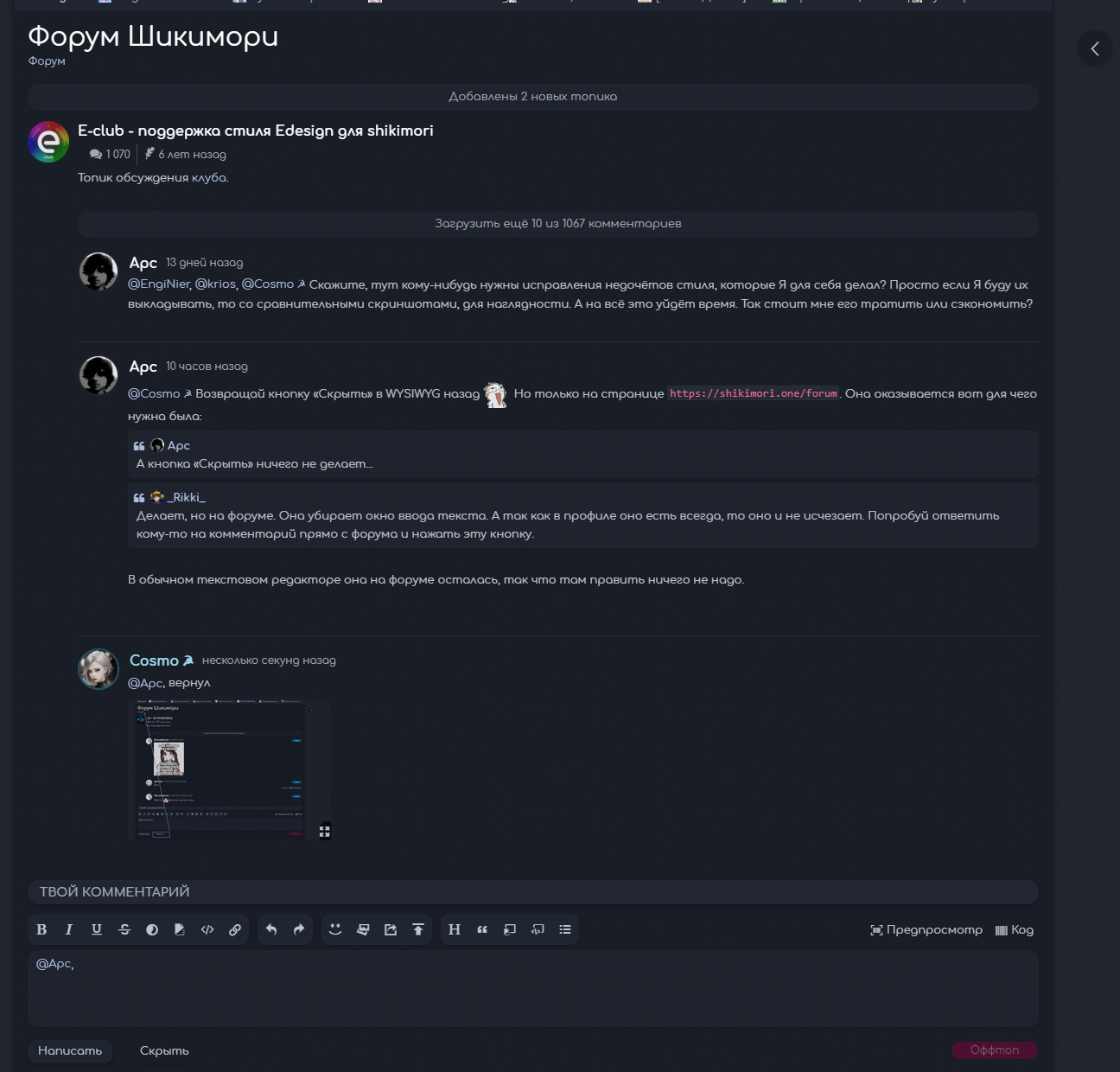The width and height of the screenshot is (1120, 1072).
Task: Switch editor to Код source mode
Action: tap(1015, 930)
